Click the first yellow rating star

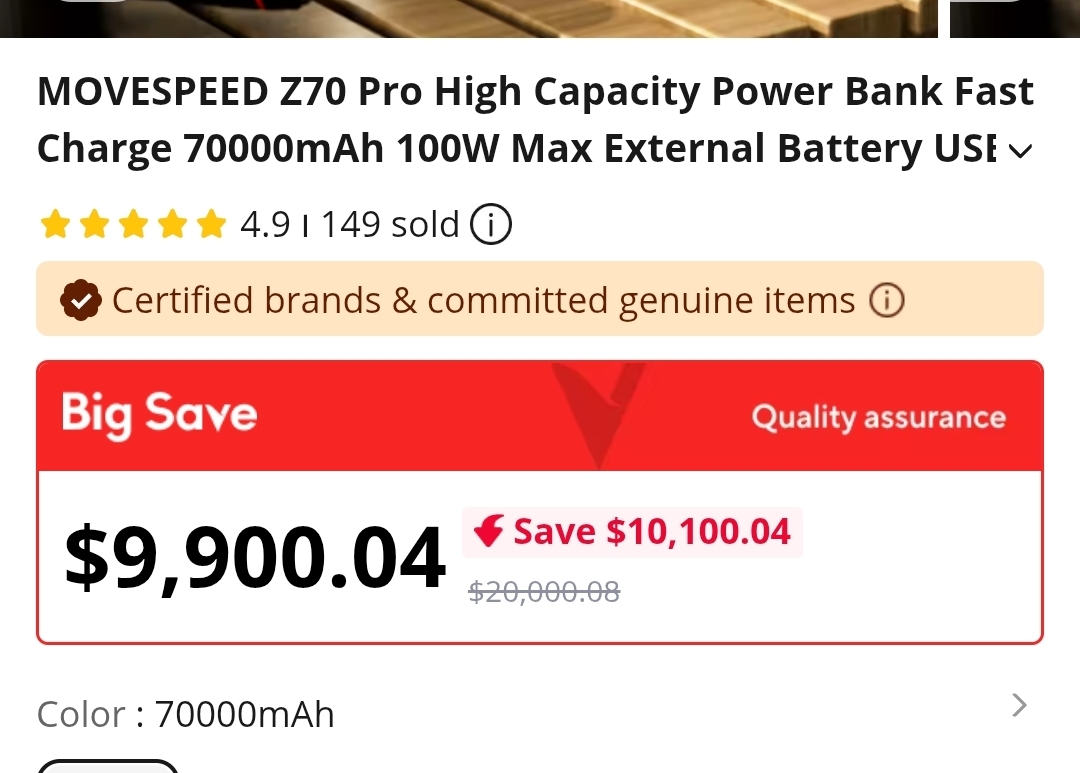pyautogui.click(x=55, y=225)
